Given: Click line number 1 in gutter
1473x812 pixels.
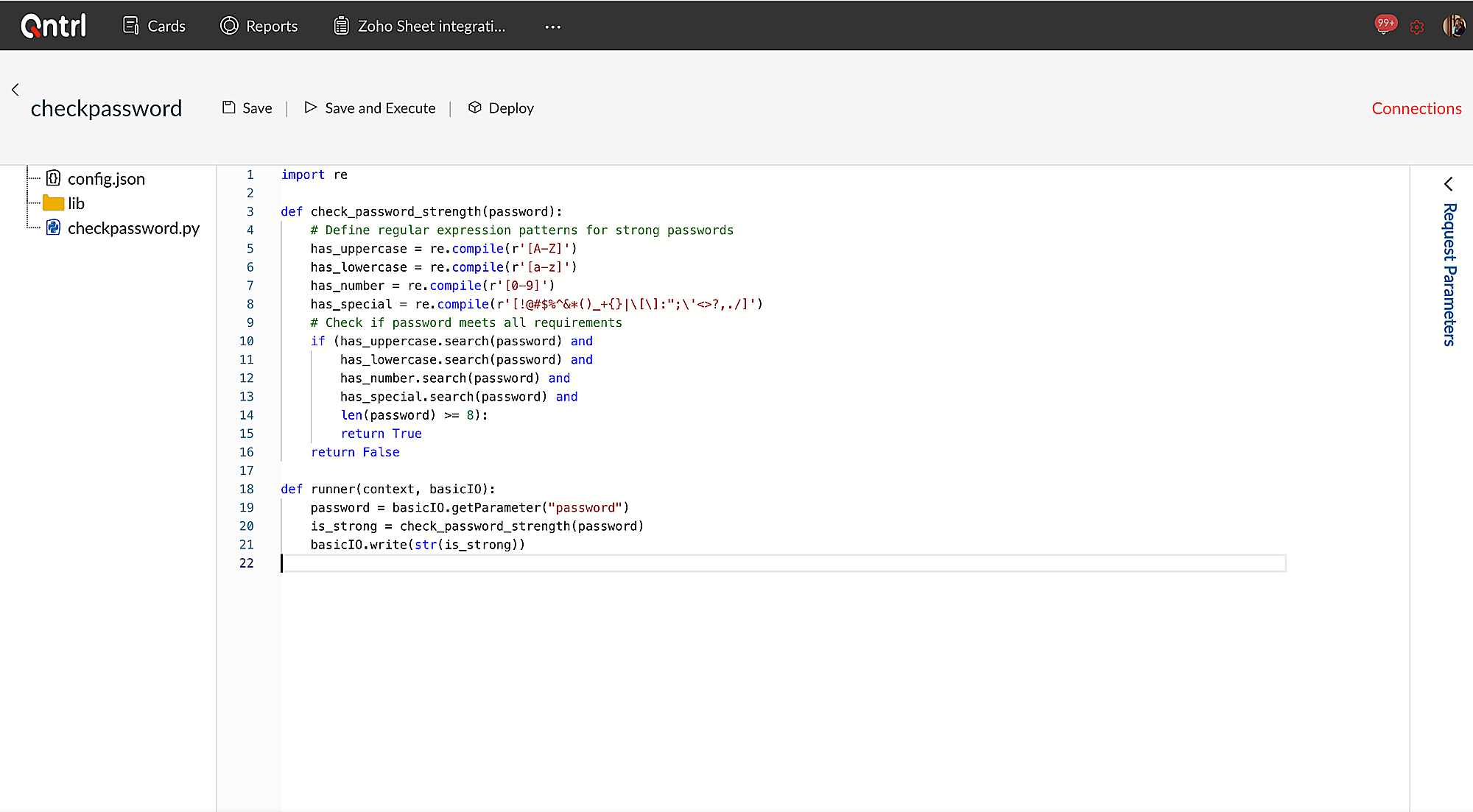Looking at the screenshot, I should click(250, 174).
